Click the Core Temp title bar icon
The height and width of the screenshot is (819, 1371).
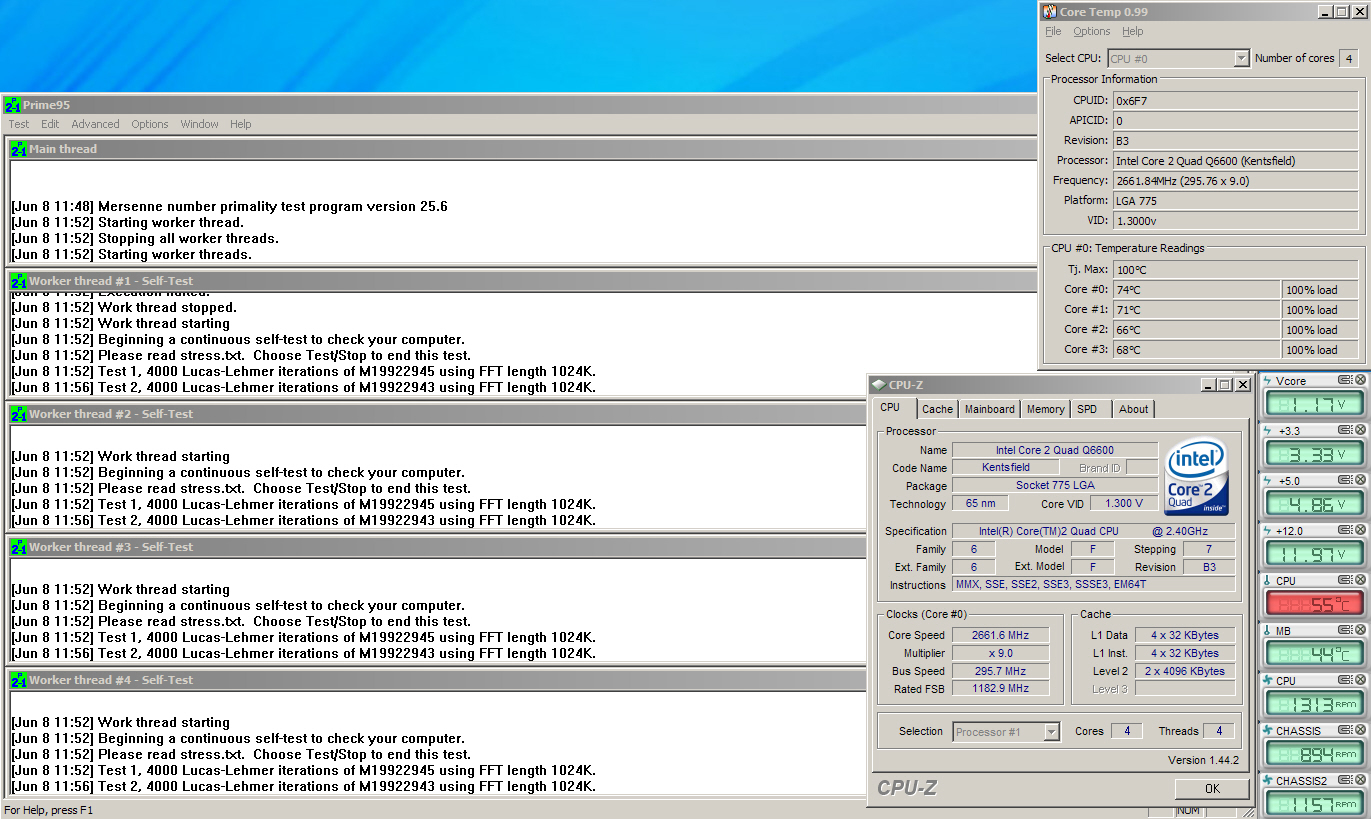pyautogui.click(x=1050, y=12)
